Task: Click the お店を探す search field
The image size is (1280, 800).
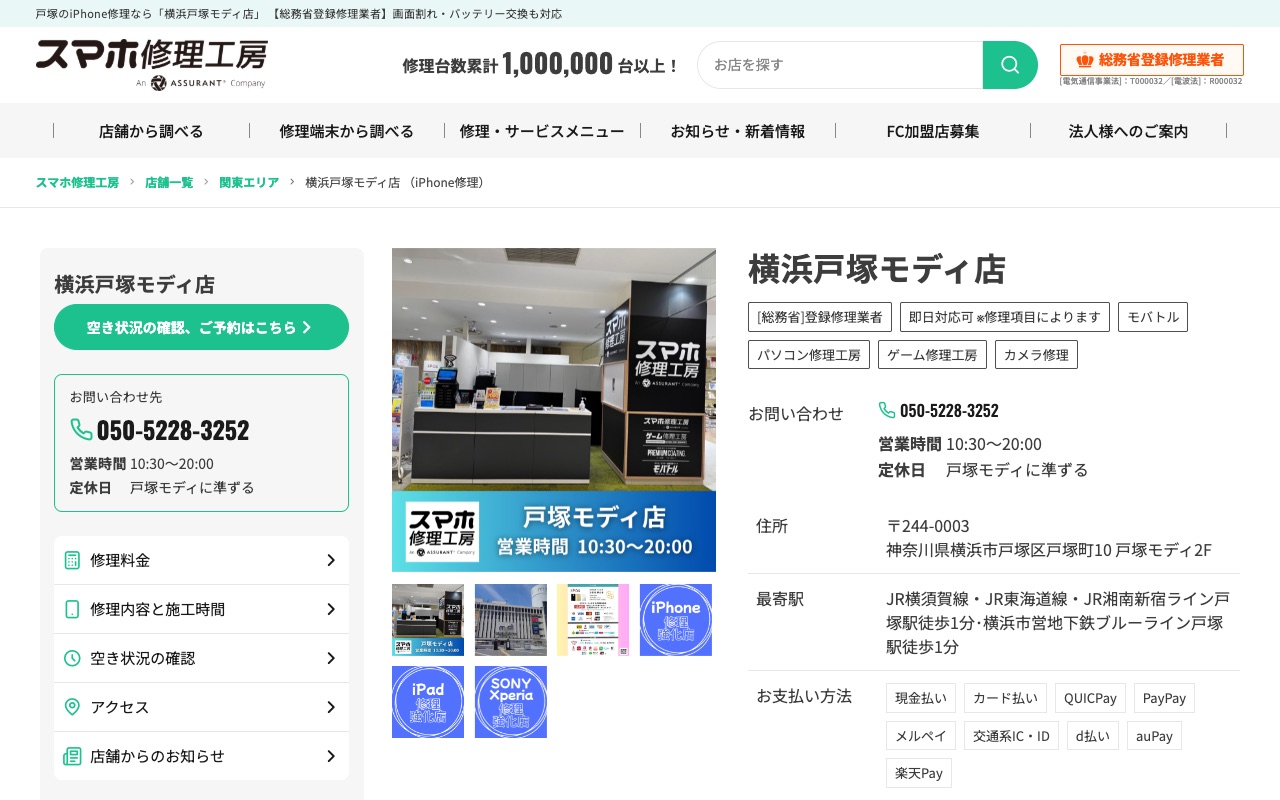Action: (x=840, y=65)
